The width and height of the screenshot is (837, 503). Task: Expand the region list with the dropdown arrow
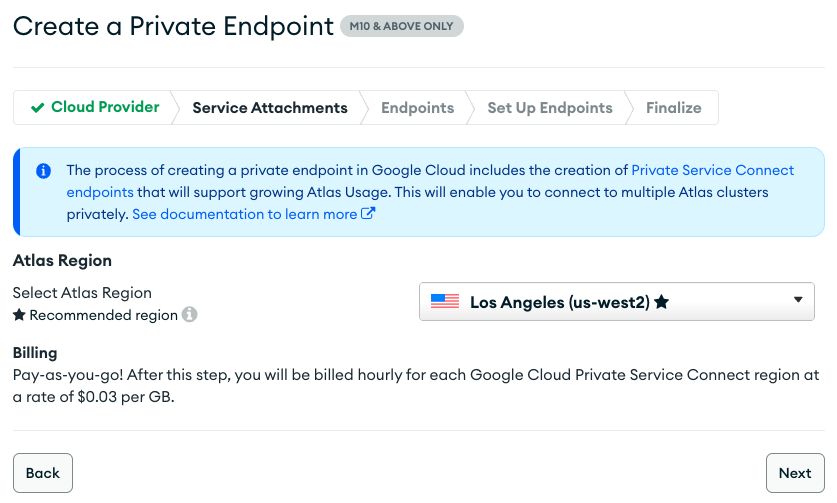(798, 300)
